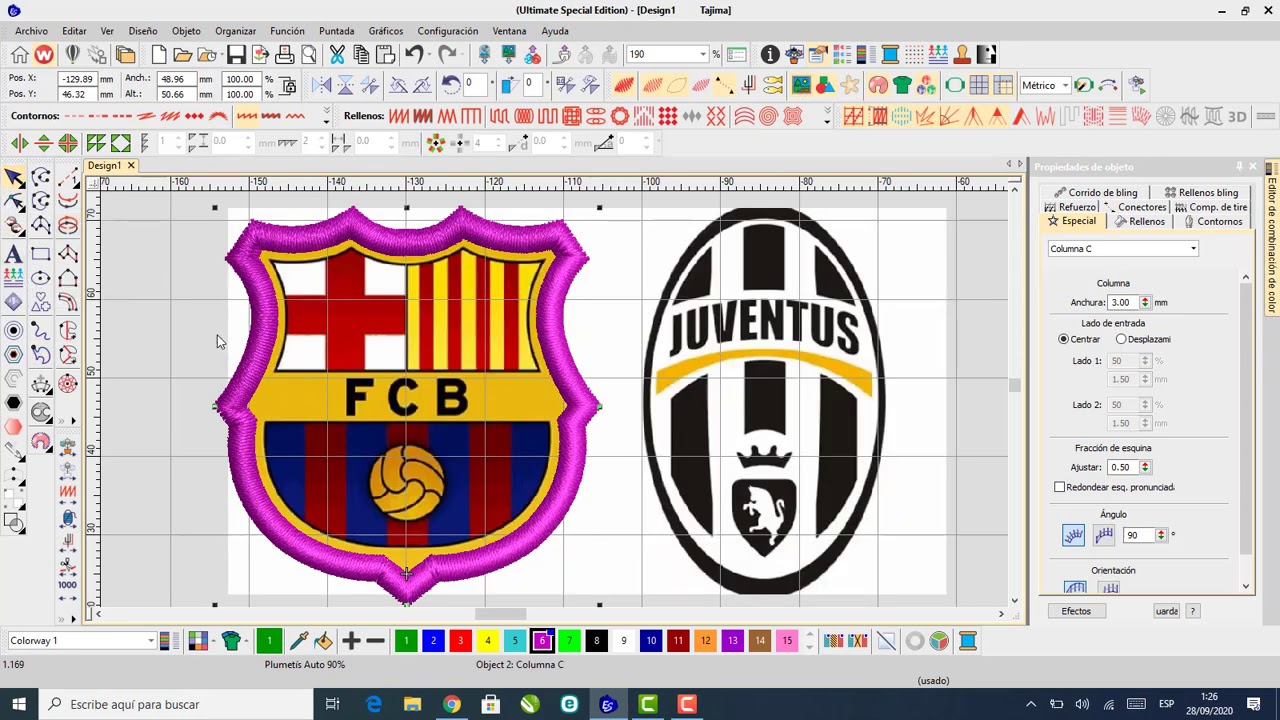1280x720 pixels.
Task: Add a color with the plus icon
Action: coord(350,641)
